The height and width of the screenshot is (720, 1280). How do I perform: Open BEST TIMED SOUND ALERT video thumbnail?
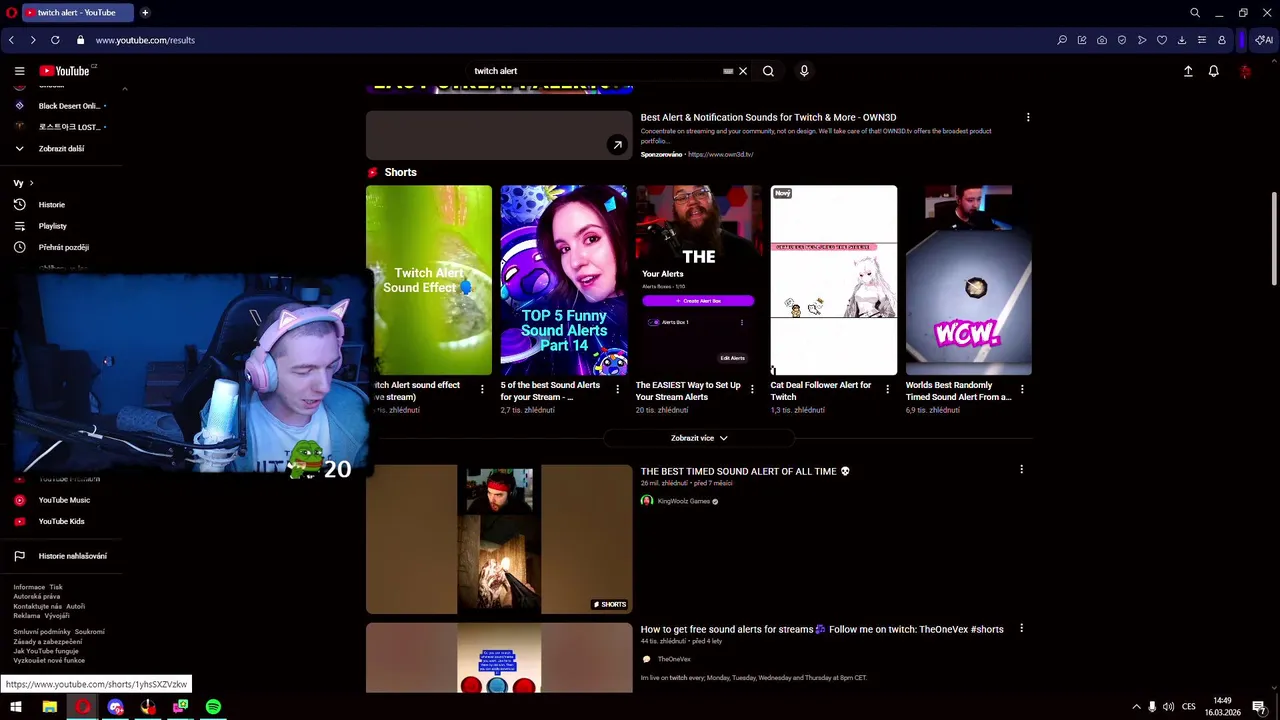tap(499, 539)
